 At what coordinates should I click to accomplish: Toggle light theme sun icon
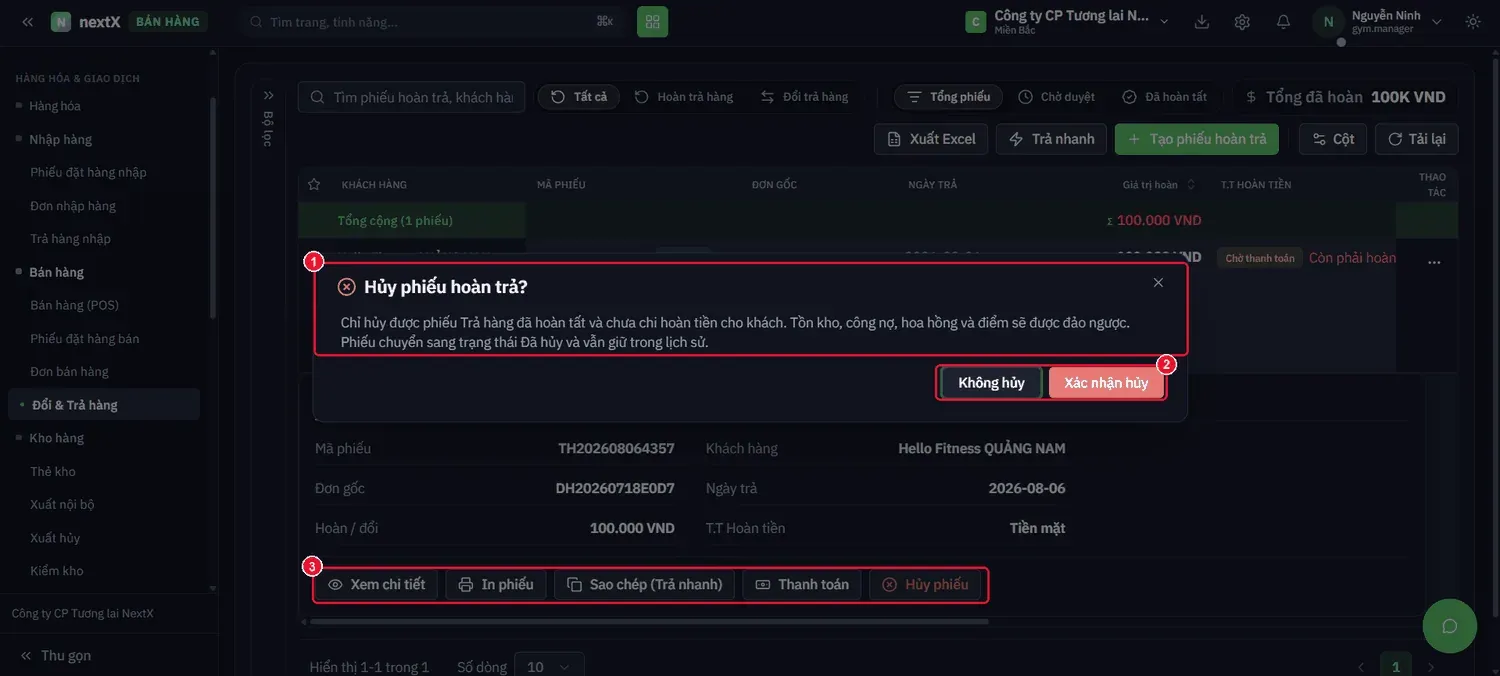click(x=1473, y=22)
